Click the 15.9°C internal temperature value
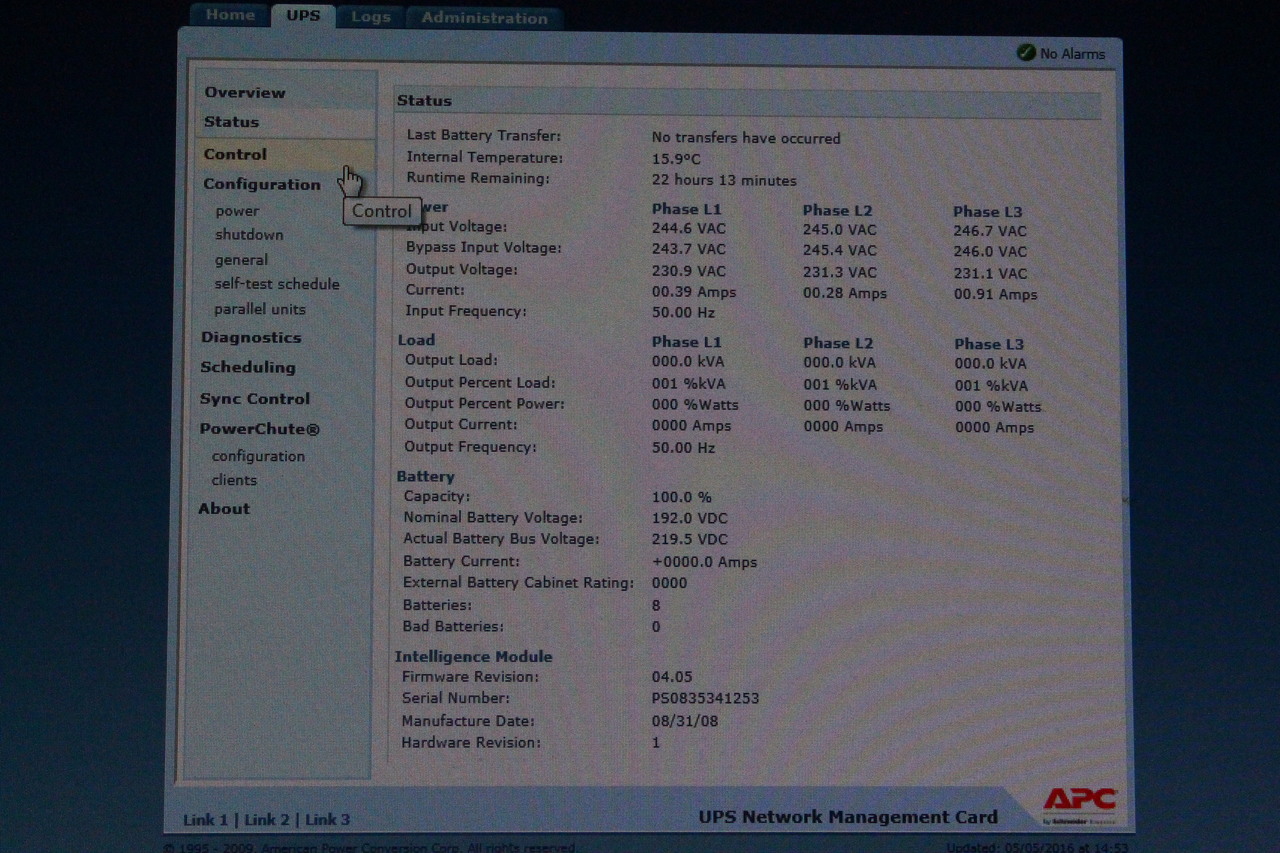Viewport: 1280px width, 853px height. (x=677, y=159)
